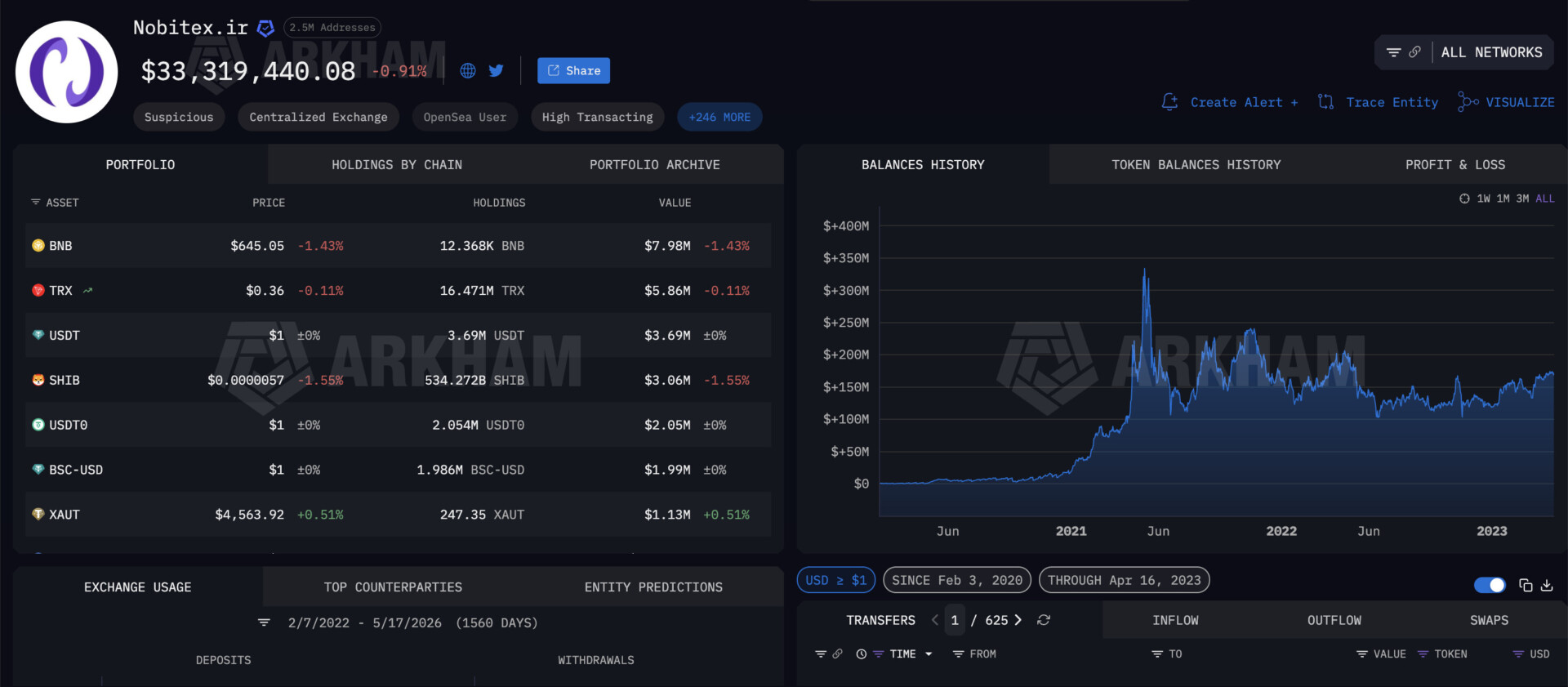Click the Nobitex entity logo
The image size is (1568, 687).
(67, 72)
